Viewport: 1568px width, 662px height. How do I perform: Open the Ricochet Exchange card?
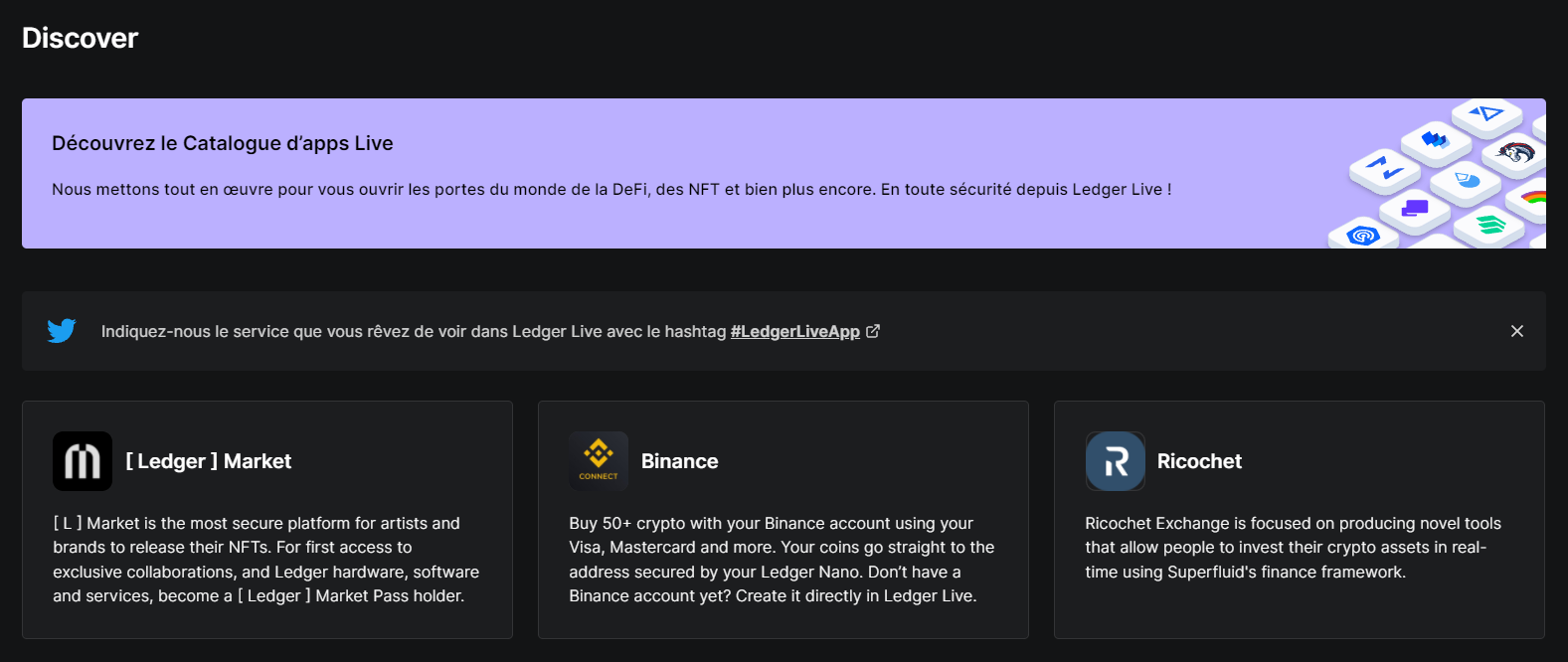coord(1299,519)
